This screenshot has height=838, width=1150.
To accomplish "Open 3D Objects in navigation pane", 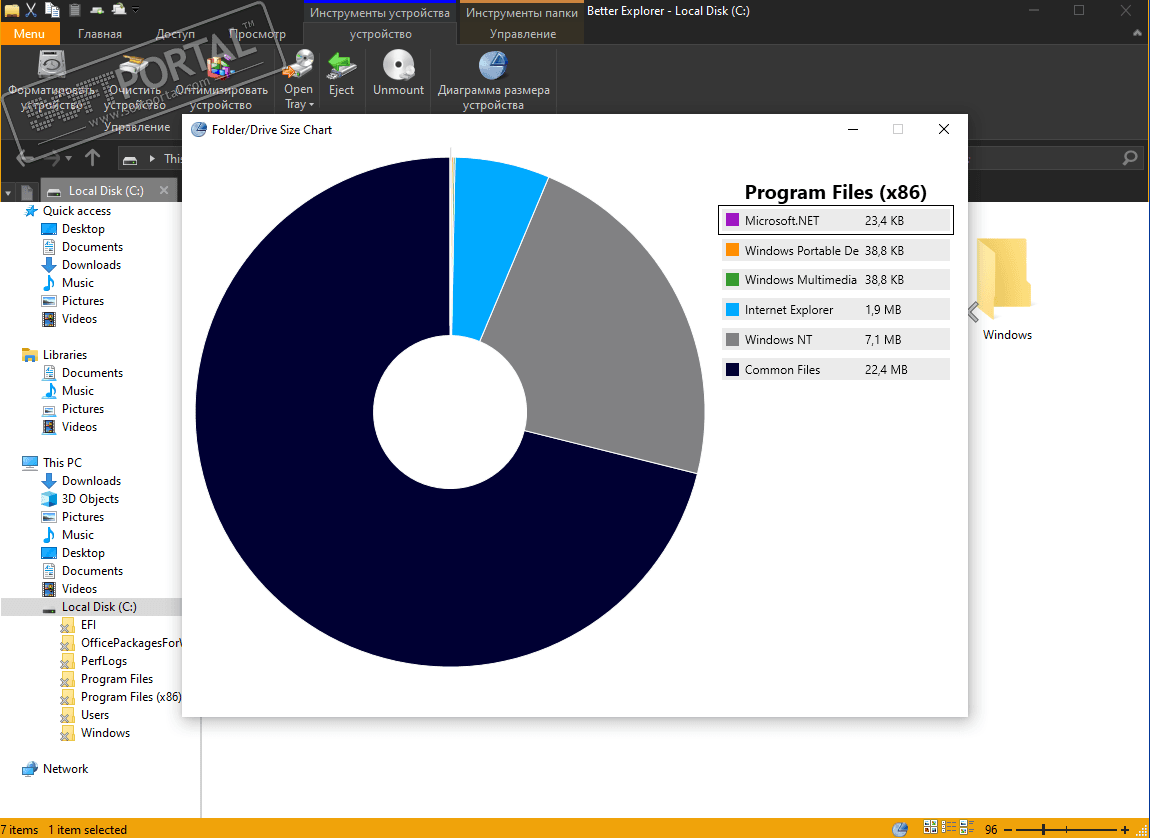I will click(x=89, y=499).
